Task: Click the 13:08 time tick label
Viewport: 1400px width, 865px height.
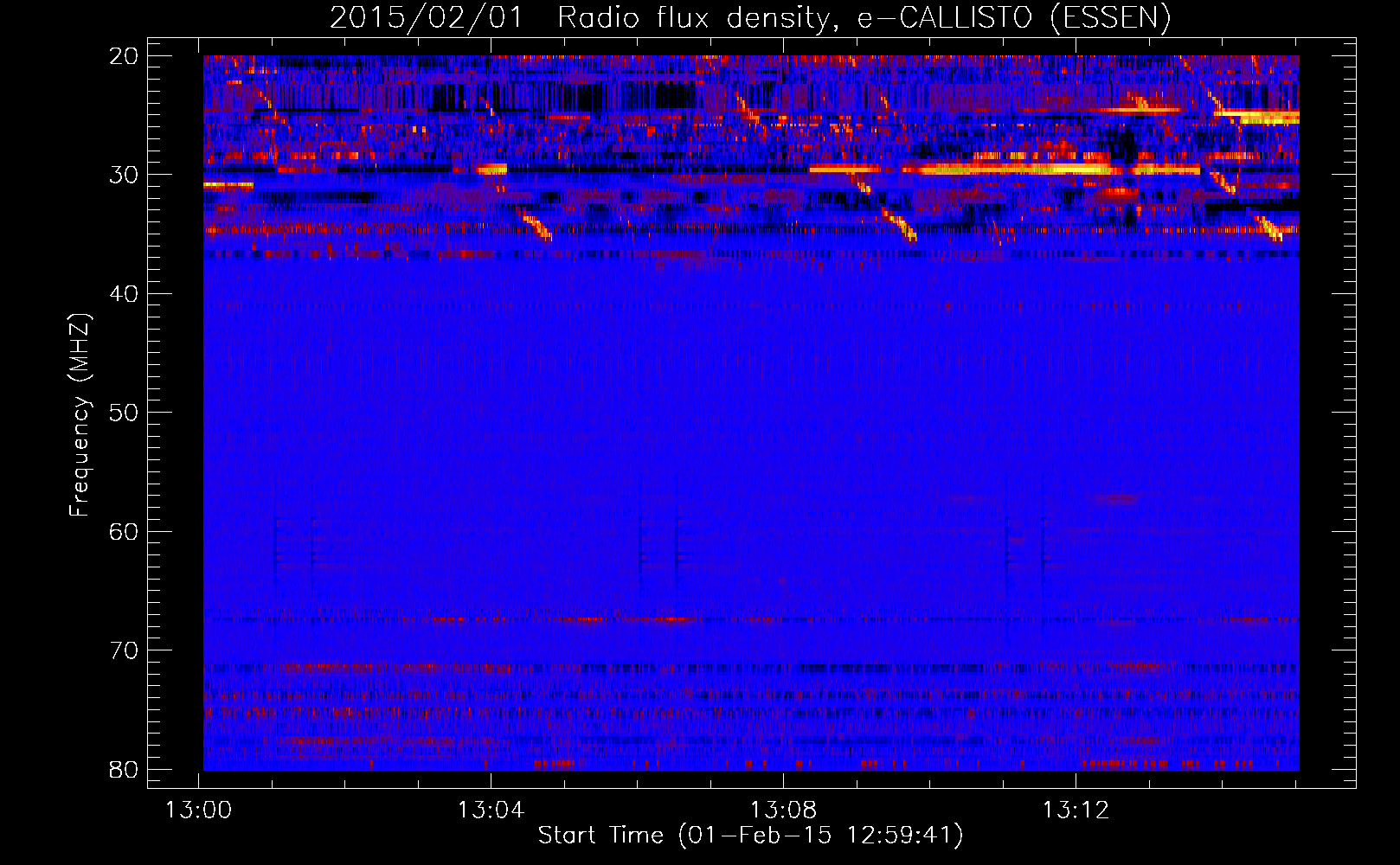Action: click(783, 811)
